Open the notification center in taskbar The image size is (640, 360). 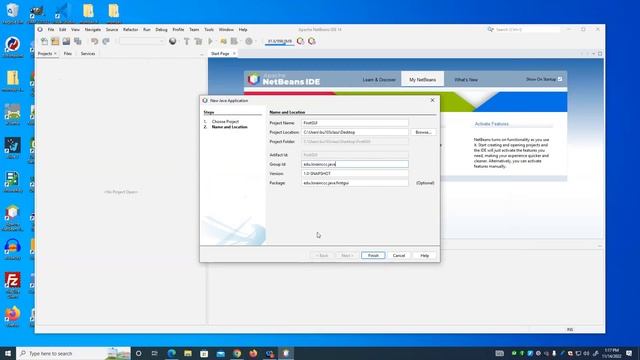pos(629,353)
